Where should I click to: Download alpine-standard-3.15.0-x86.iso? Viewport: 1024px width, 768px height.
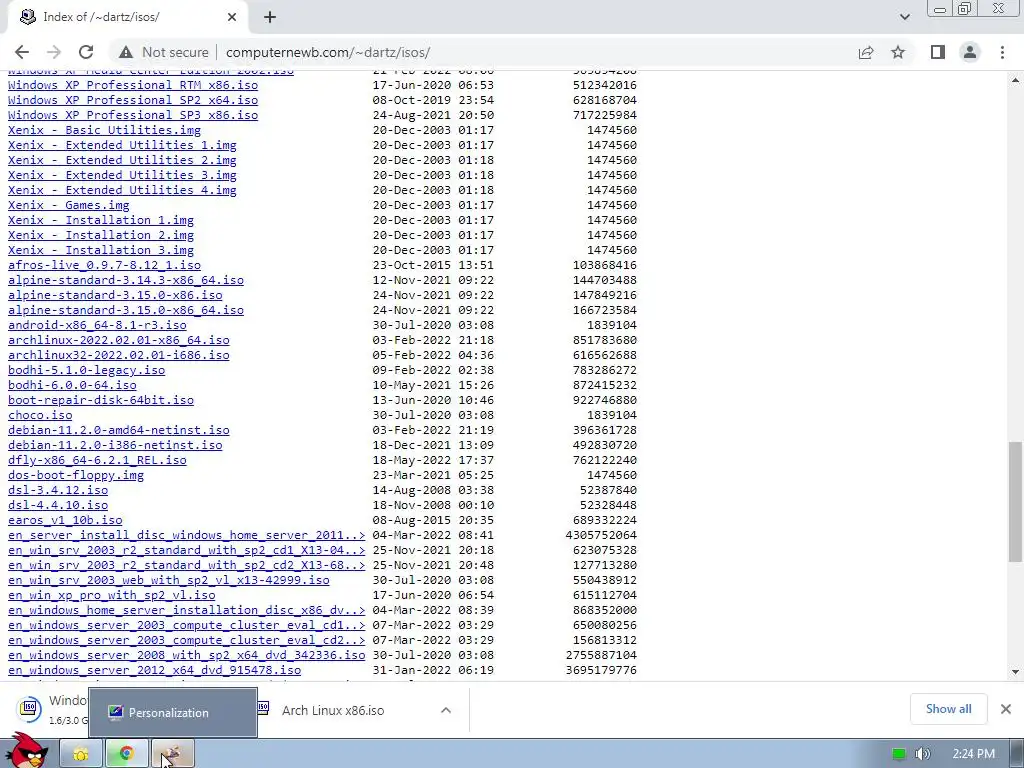pyautogui.click(x=115, y=295)
